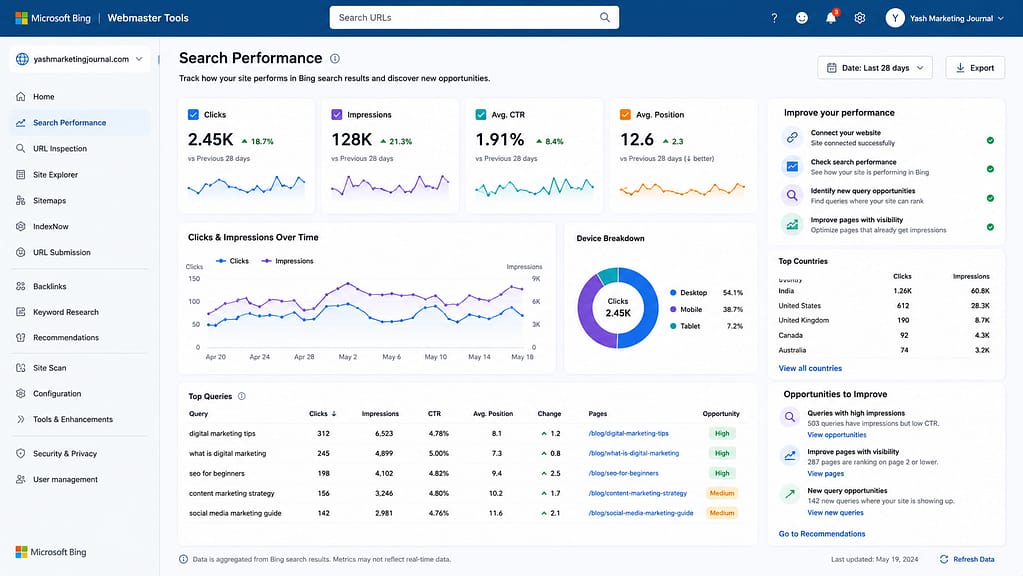Toggle the Impressions metric checkbox
This screenshot has width=1023, height=576.
pos(337,114)
